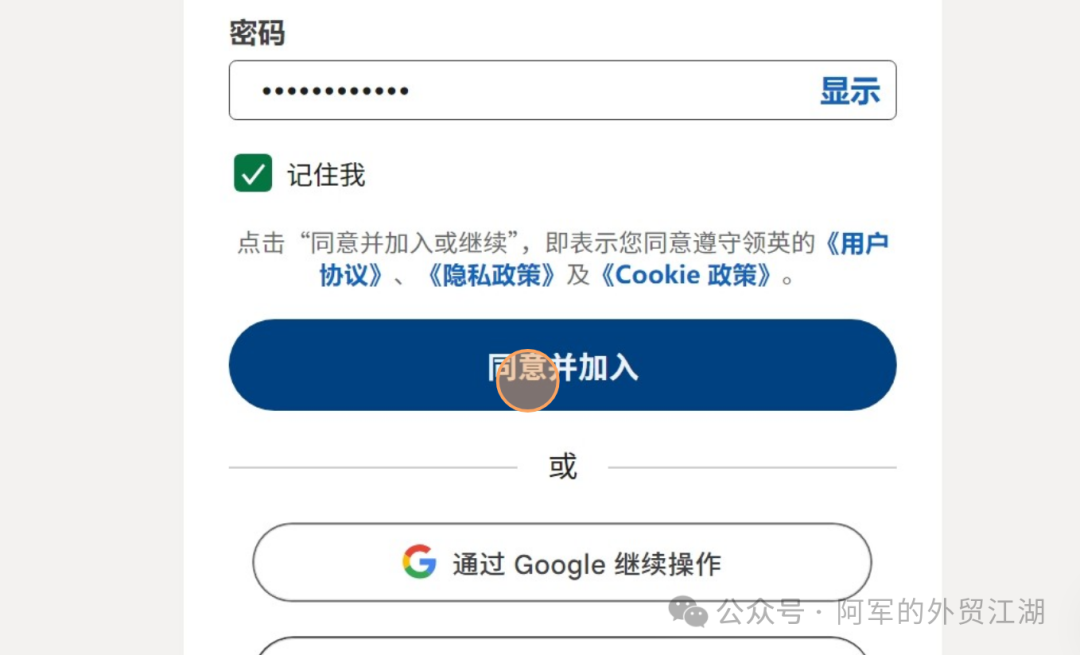Click the 同意并加入 button

click(x=563, y=365)
